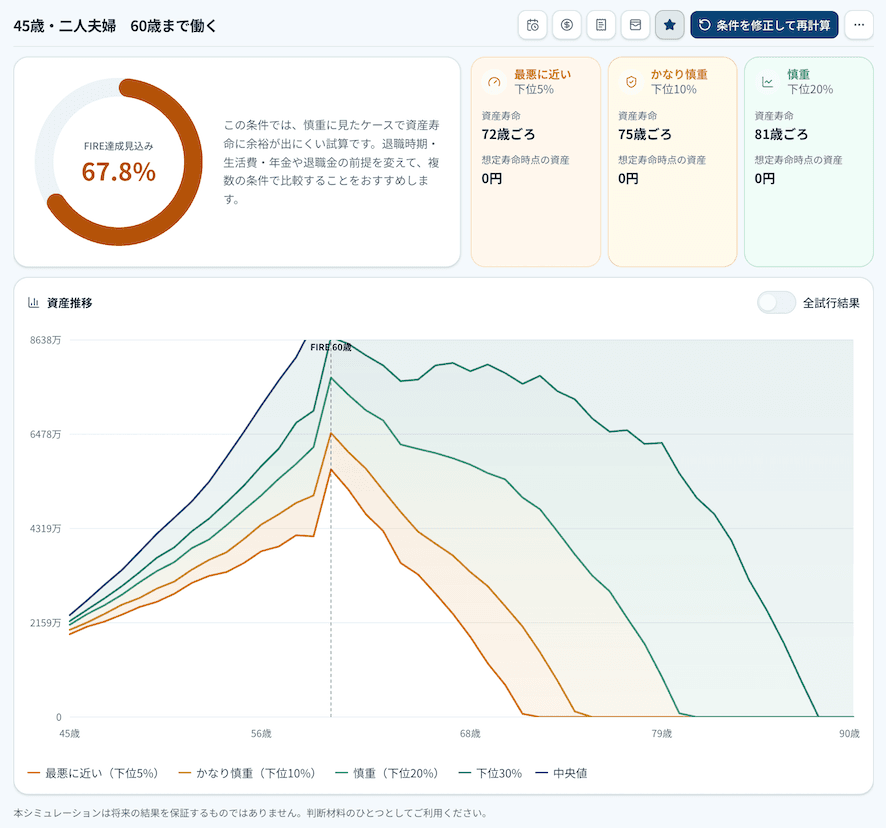Viewport: 886px width, 828px height.
Task: Click the wallet card icon button
Action: pos(635,25)
